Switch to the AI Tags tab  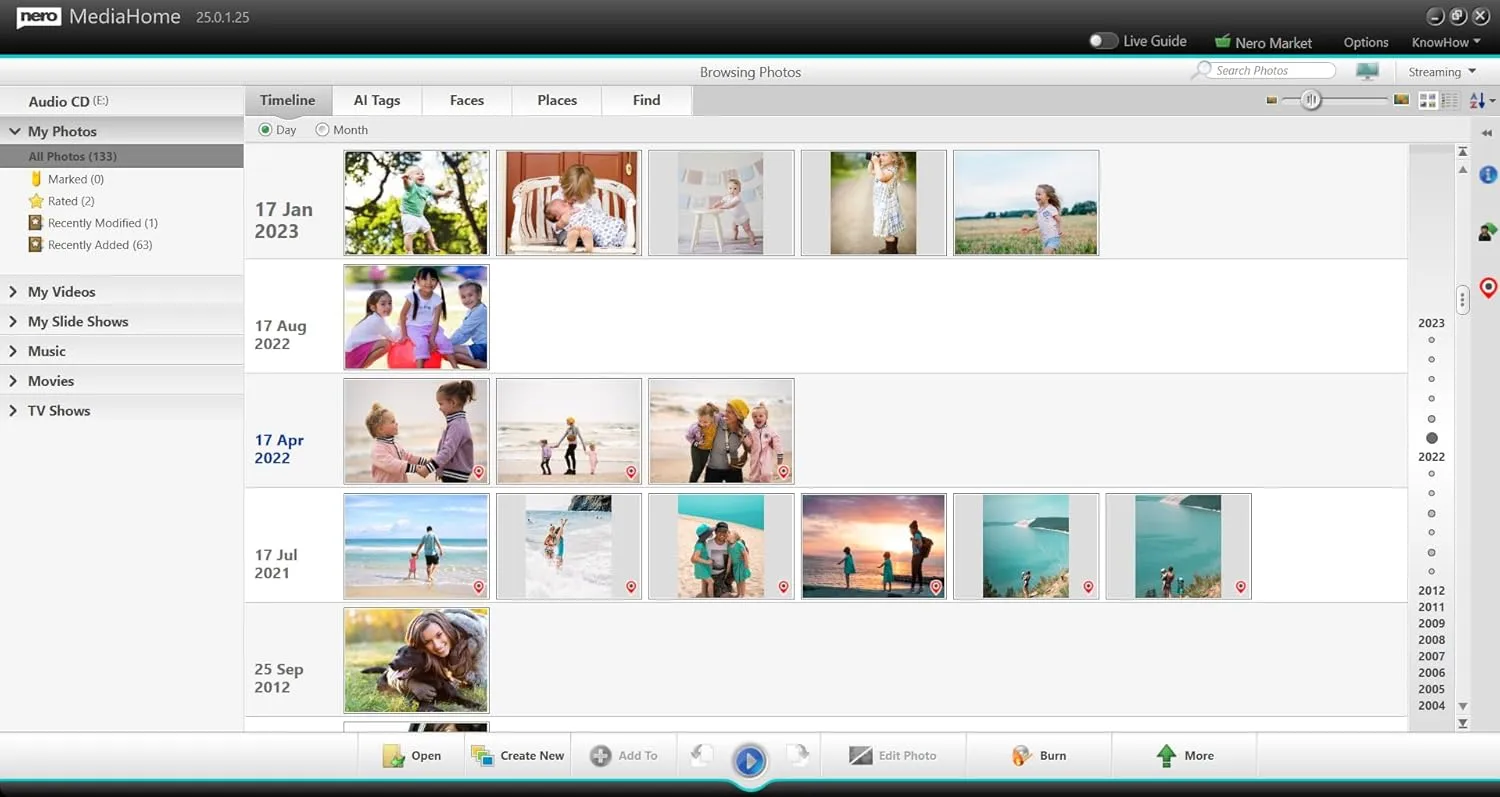pos(377,100)
